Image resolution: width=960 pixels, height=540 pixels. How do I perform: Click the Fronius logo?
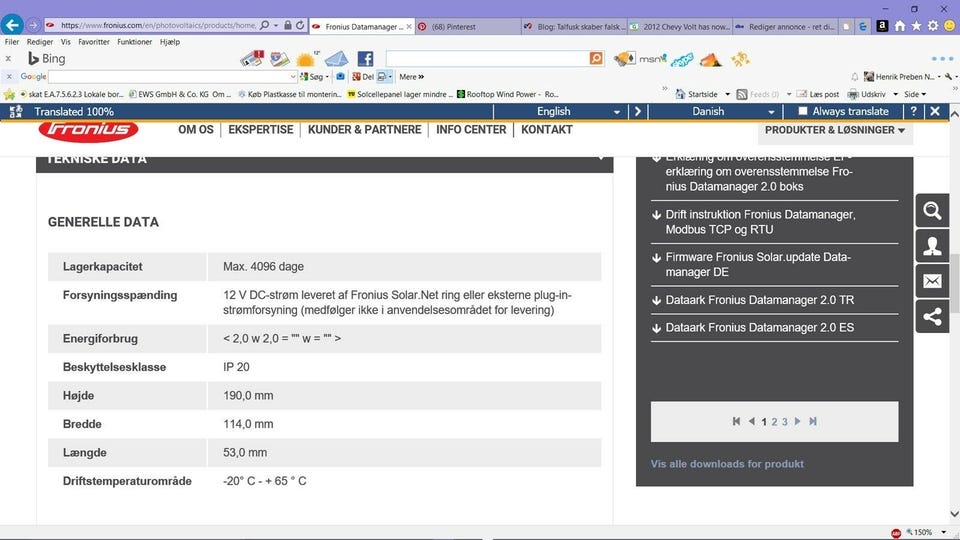(x=88, y=130)
